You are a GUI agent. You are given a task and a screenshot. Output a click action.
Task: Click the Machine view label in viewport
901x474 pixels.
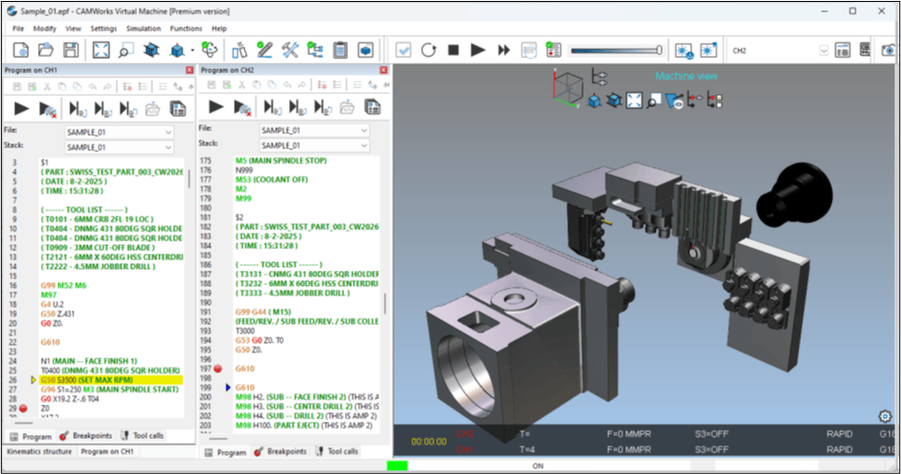(686, 76)
